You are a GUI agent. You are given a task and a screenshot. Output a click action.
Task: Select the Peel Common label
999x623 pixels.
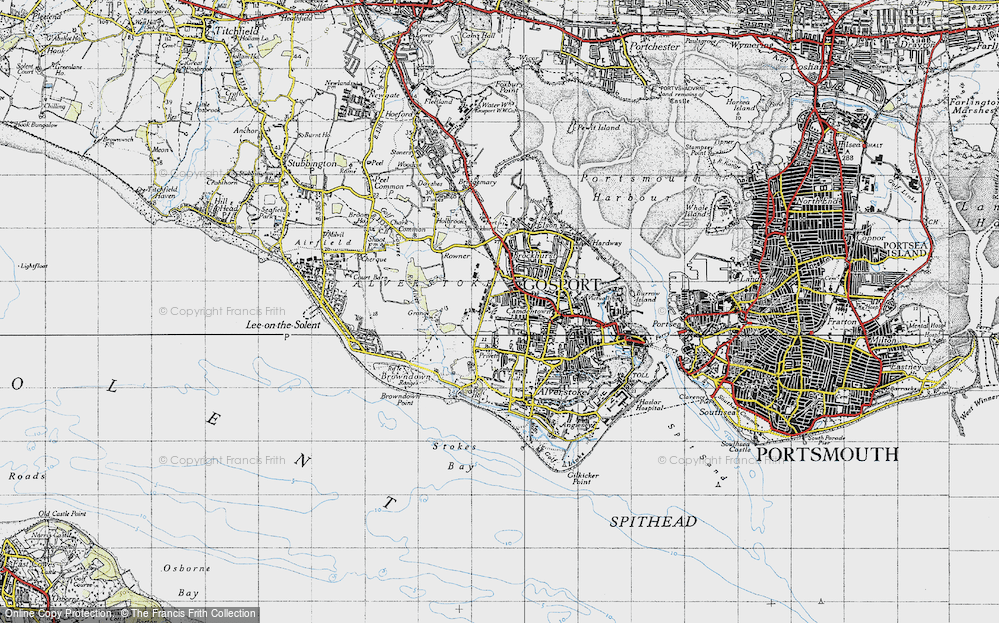coord(389,183)
